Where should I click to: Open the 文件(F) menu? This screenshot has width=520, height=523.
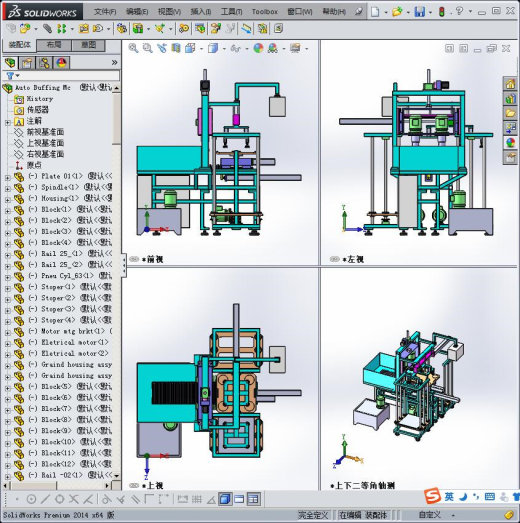[x=105, y=12]
